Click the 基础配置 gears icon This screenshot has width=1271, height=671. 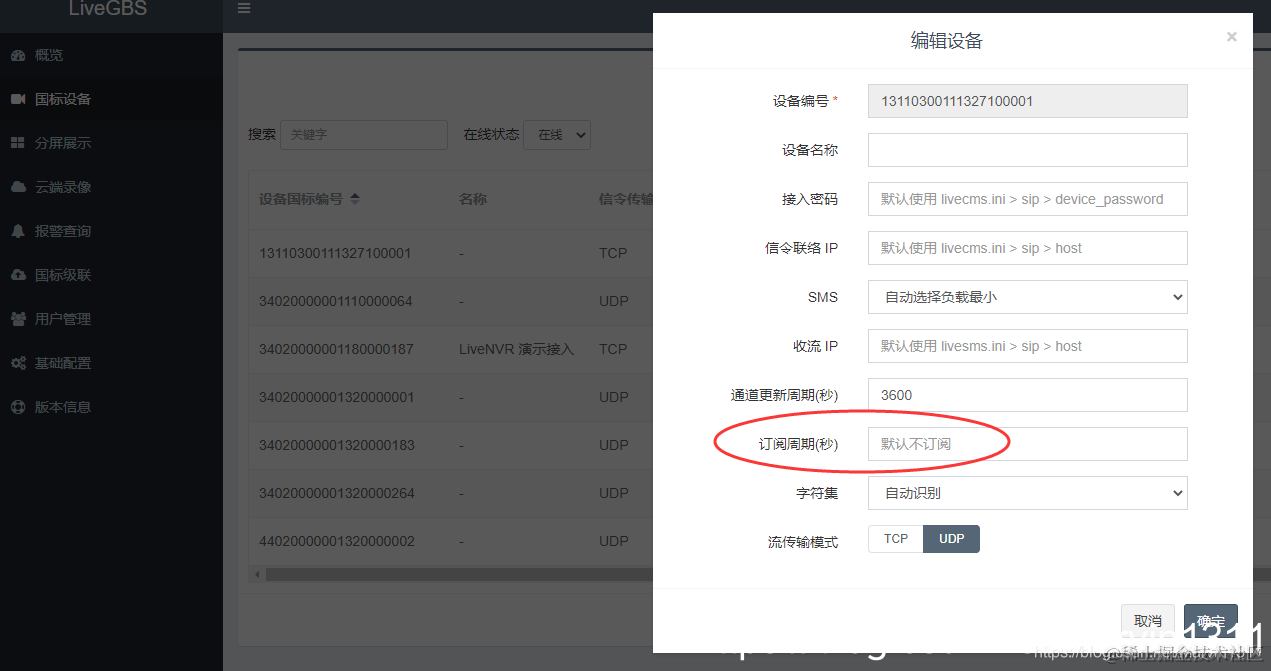point(18,363)
